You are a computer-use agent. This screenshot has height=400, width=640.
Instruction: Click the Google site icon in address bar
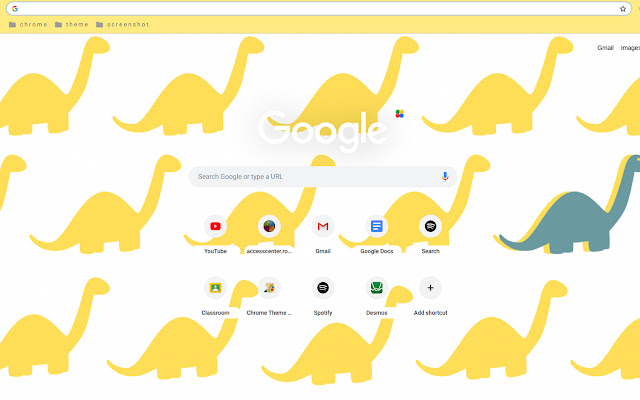tap(15, 9)
